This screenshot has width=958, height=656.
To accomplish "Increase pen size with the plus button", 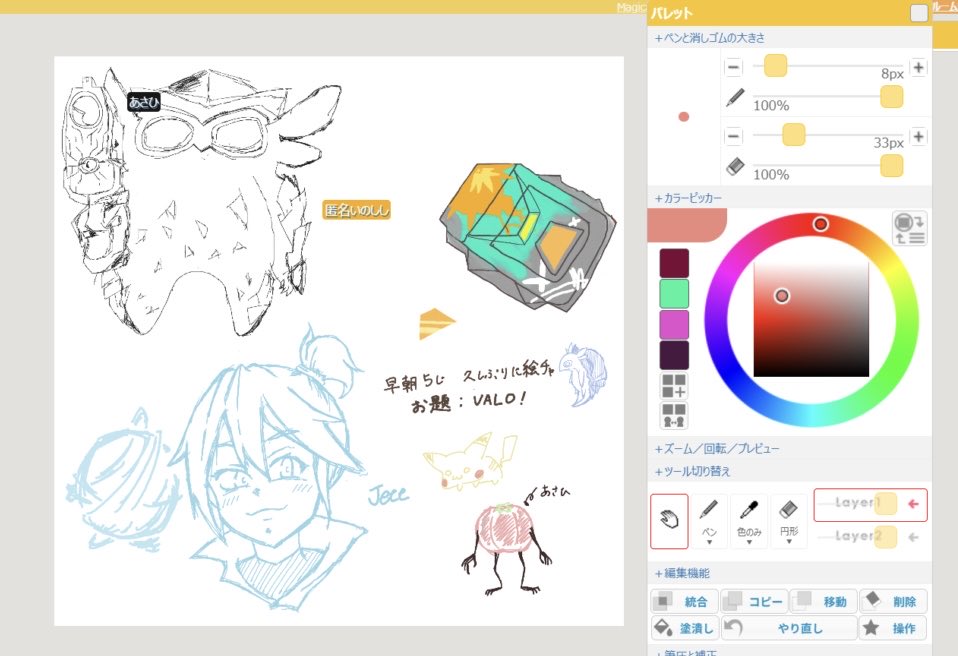I will click(918, 67).
